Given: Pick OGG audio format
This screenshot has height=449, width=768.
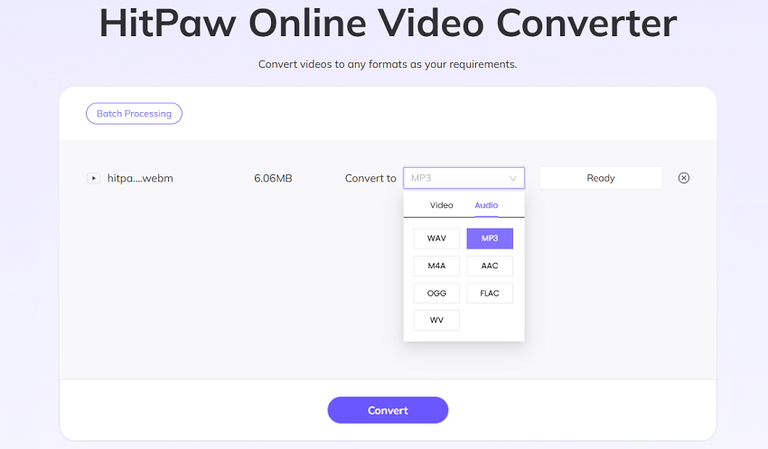Looking at the screenshot, I should coord(436,293).
